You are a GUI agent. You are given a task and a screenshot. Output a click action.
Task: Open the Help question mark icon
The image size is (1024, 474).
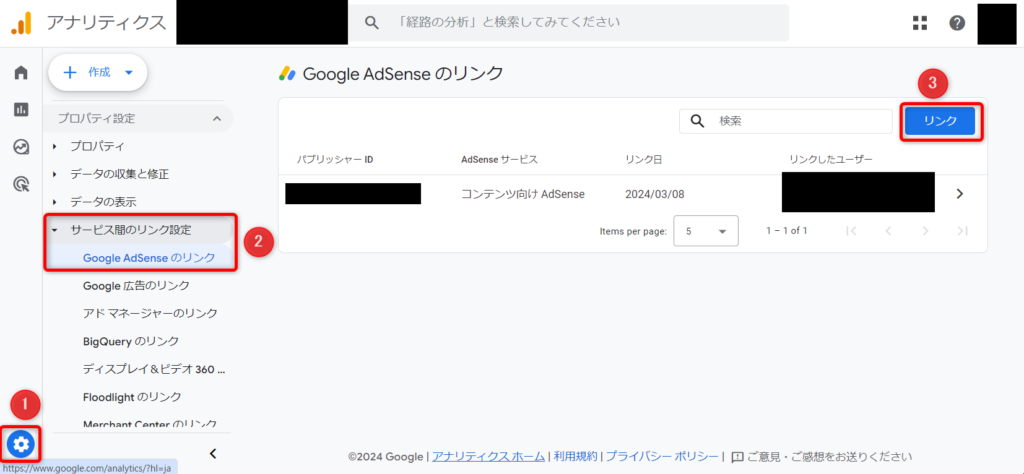point(957,23)
